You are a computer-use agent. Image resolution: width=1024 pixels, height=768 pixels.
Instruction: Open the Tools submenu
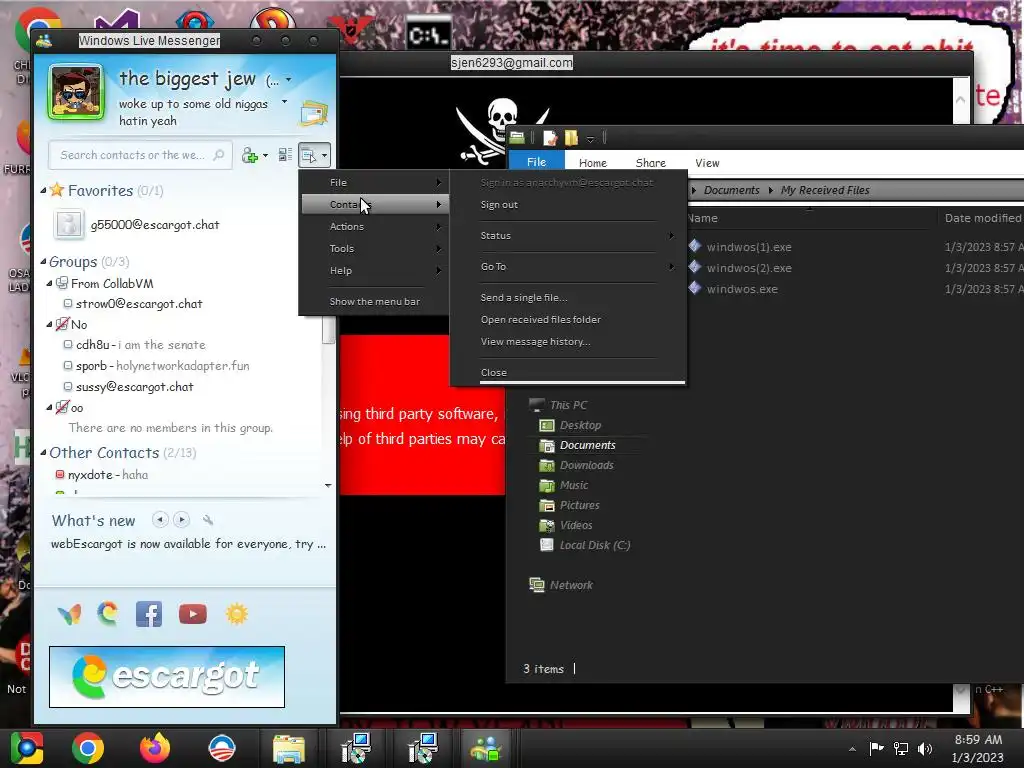click(374, 249)
